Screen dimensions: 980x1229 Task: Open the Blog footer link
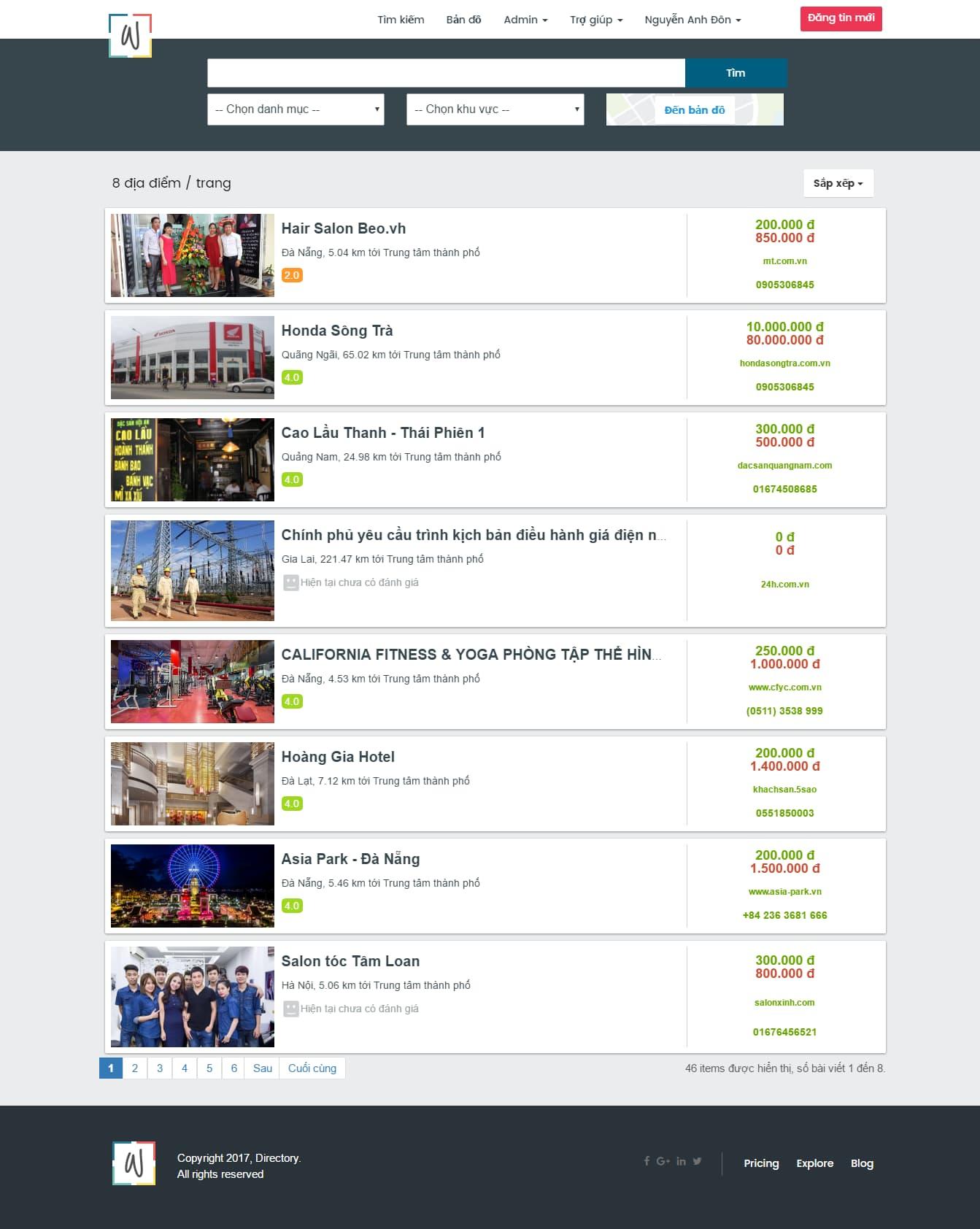coord(862,1163)
